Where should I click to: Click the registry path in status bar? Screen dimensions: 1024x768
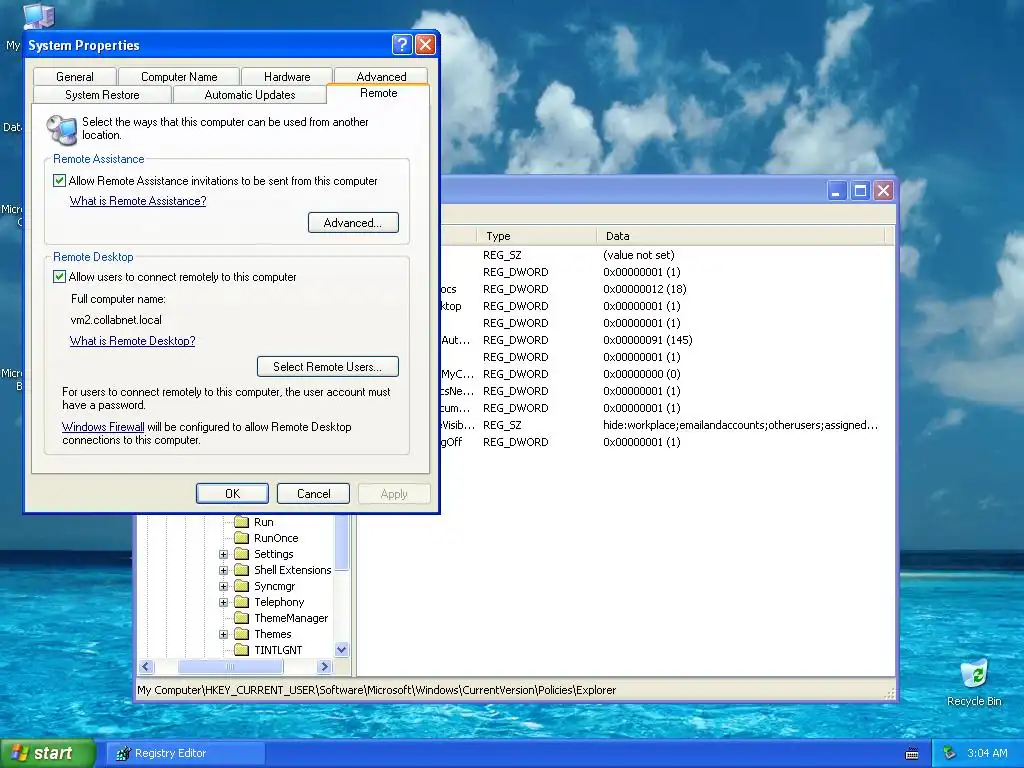pos(377,690)
